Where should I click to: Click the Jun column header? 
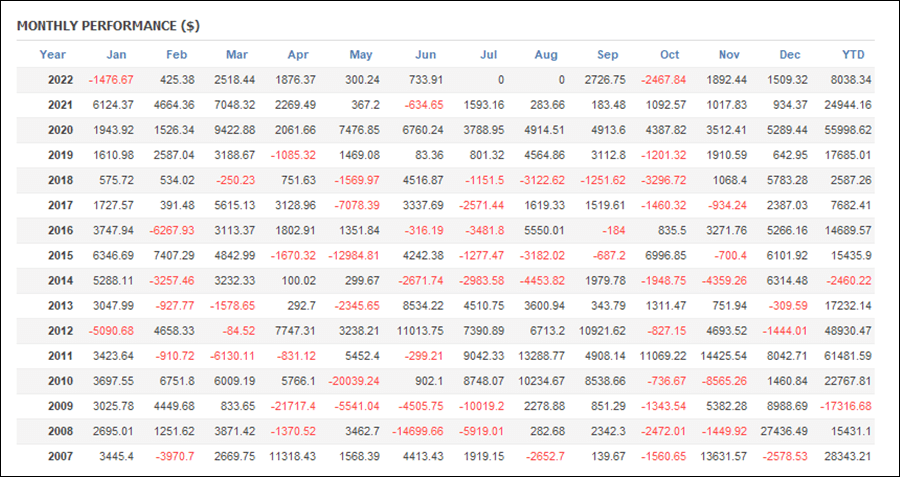coord(425,55)
